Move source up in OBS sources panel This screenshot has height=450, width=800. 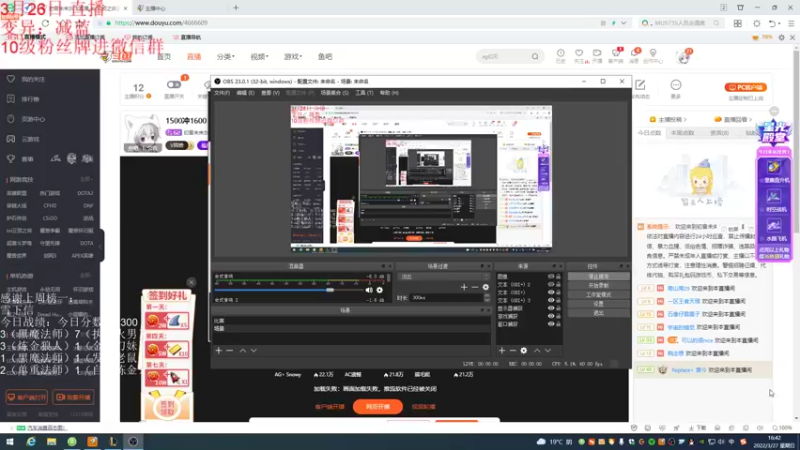pyautogui.click(x=537, y=351)
